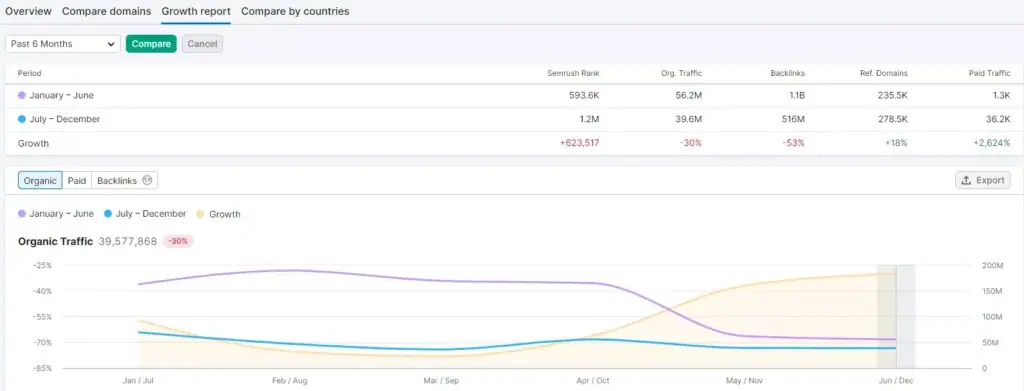The height and width of the screenshot is (391, 1024).
Task: Click the 593.6K Semrush Rank value
Action: point(584,95)
